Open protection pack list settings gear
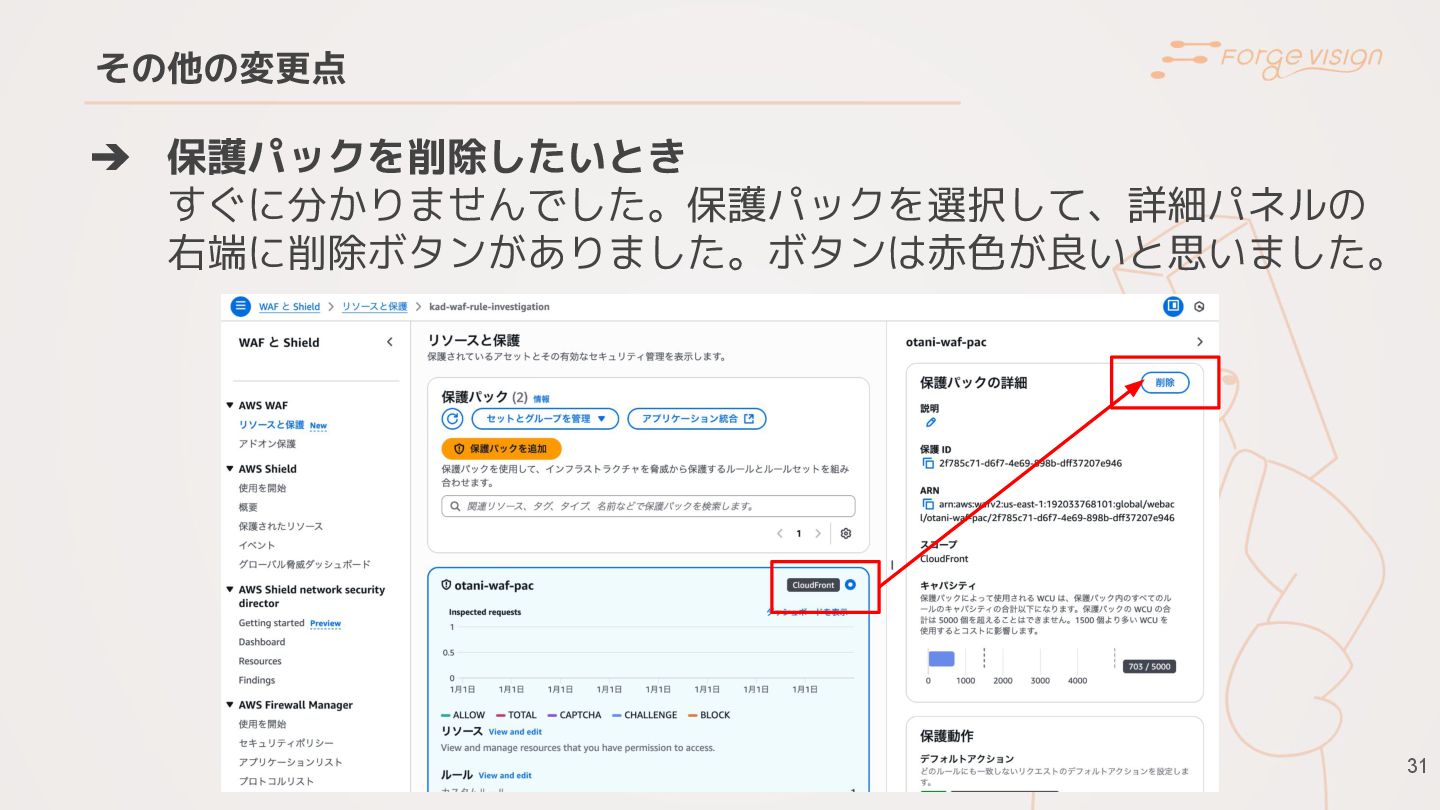This screenshot has height=810, width=1440. click(x=846, y=534)
